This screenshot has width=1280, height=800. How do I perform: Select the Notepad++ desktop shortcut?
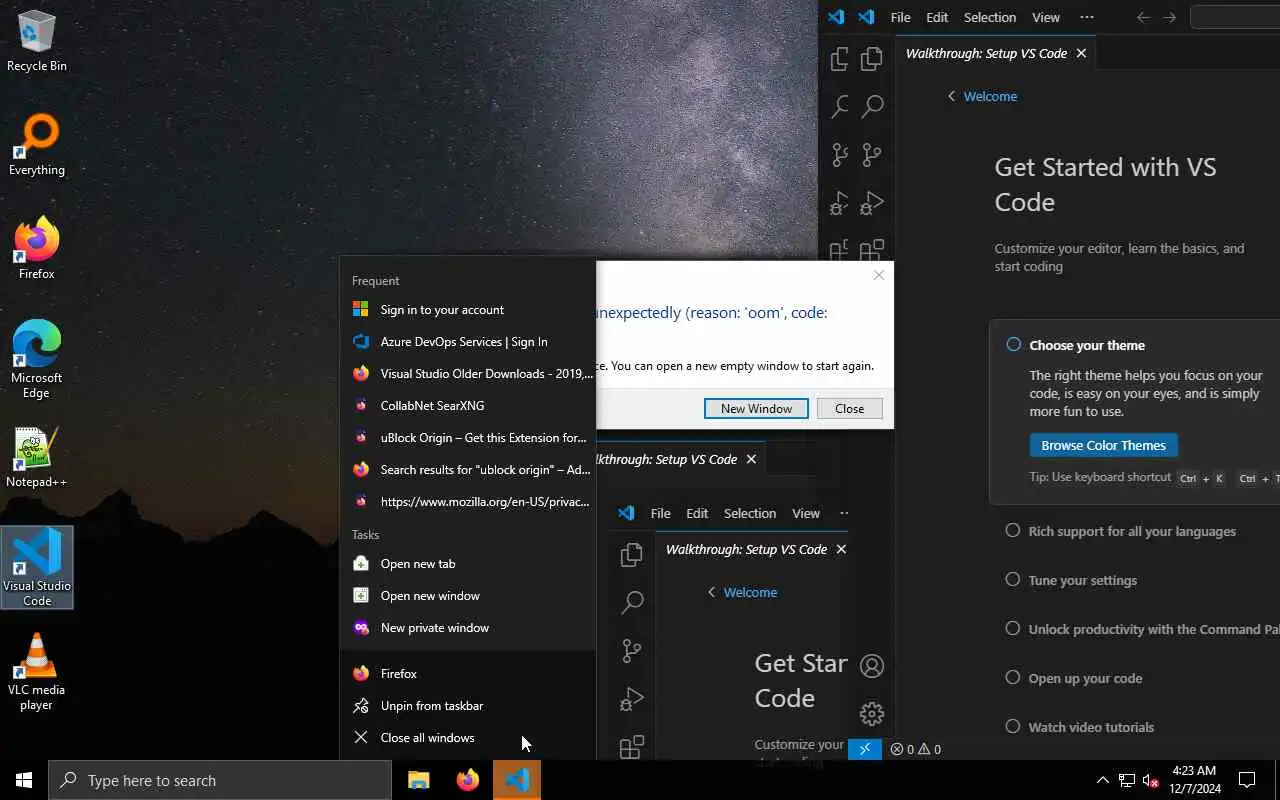tap(37, 457)
